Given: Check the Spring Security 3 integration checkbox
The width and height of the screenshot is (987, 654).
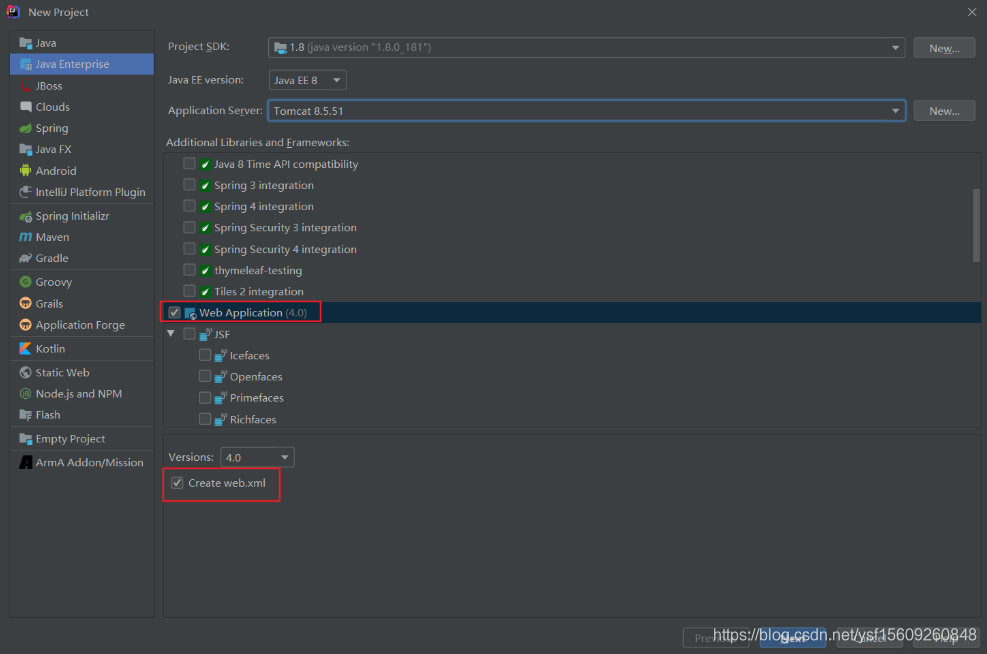Looking at the screenshot, I should [189, 227].
